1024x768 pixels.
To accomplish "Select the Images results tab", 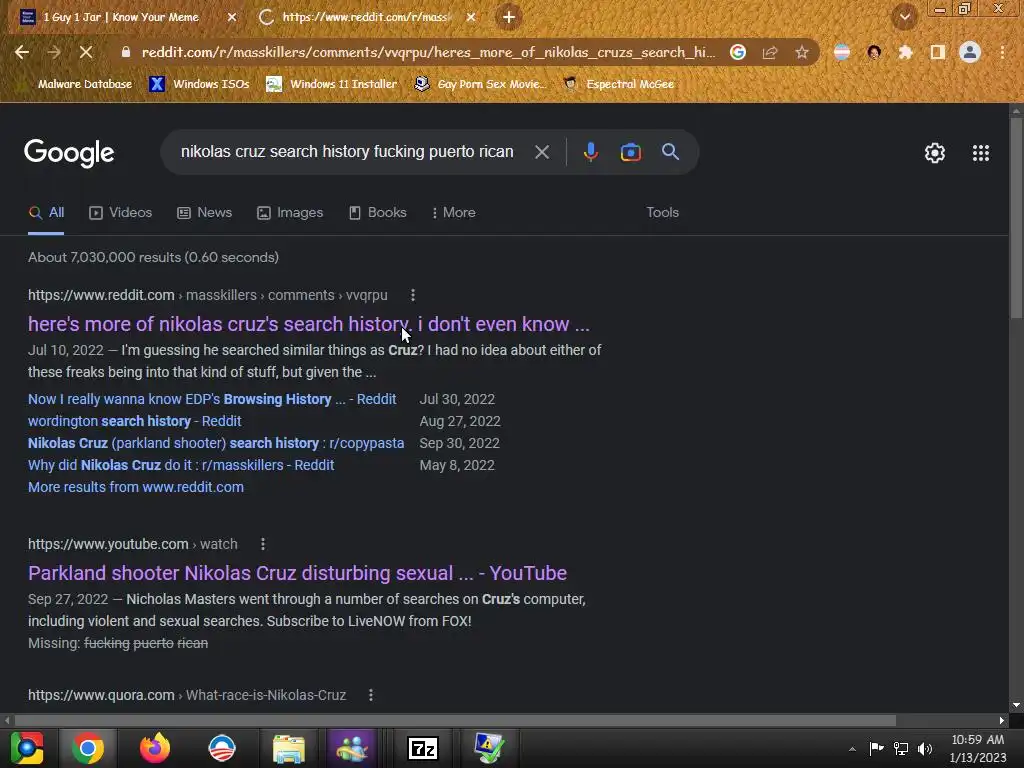I will pos(290,212).
